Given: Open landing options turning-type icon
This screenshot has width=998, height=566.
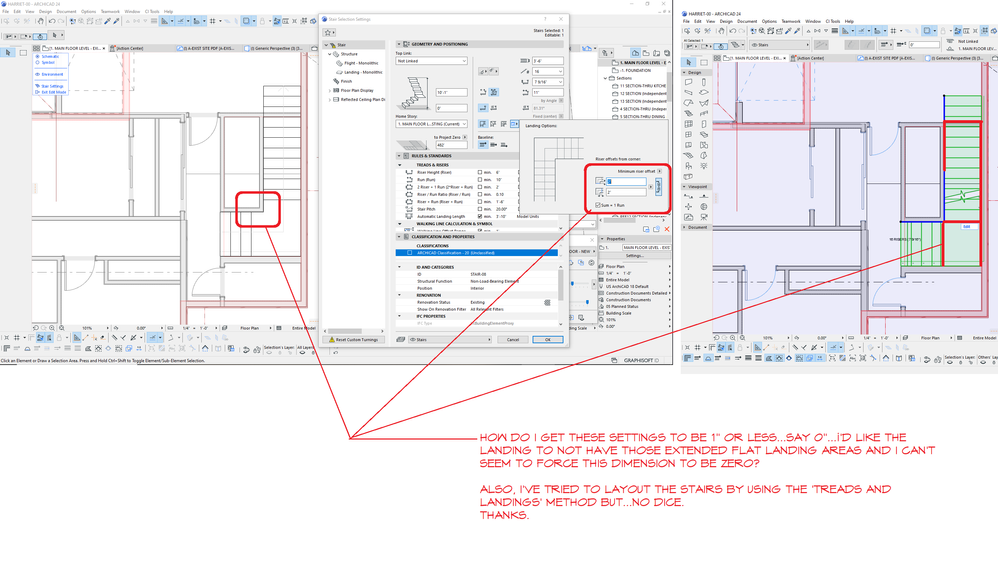Looking at the screenshot, I should click(514, 124).
